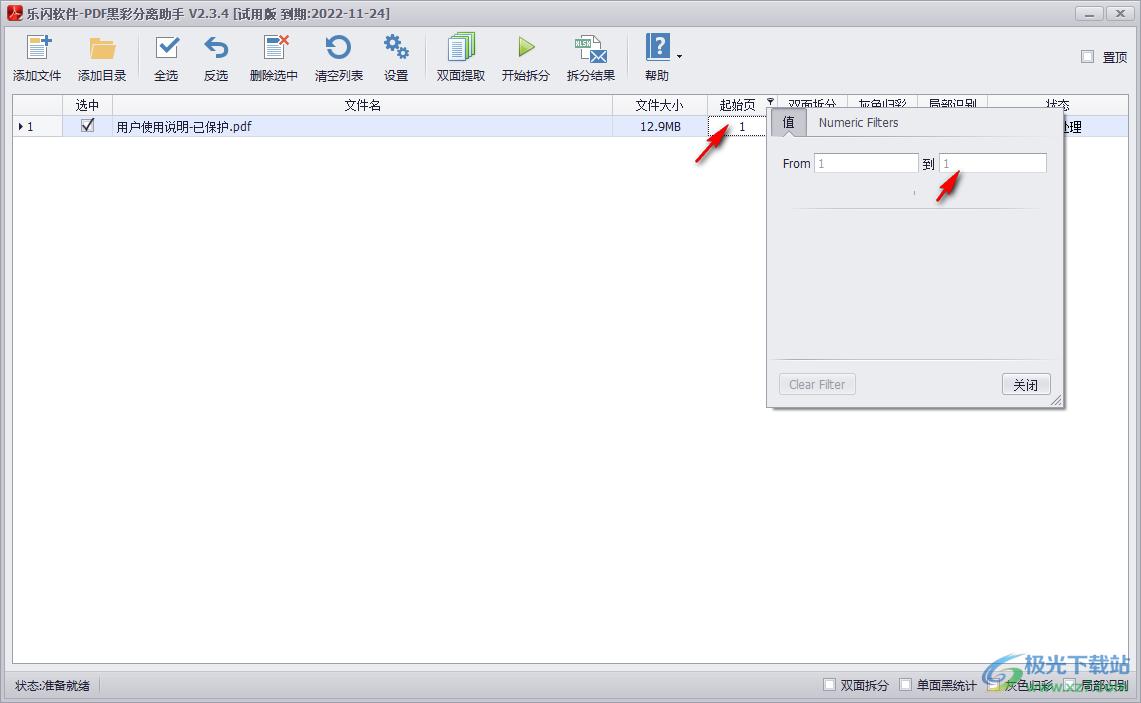Click the 全选 select-all icon
The width and height of the screenshot is (1141, 703).
point(166,48)
